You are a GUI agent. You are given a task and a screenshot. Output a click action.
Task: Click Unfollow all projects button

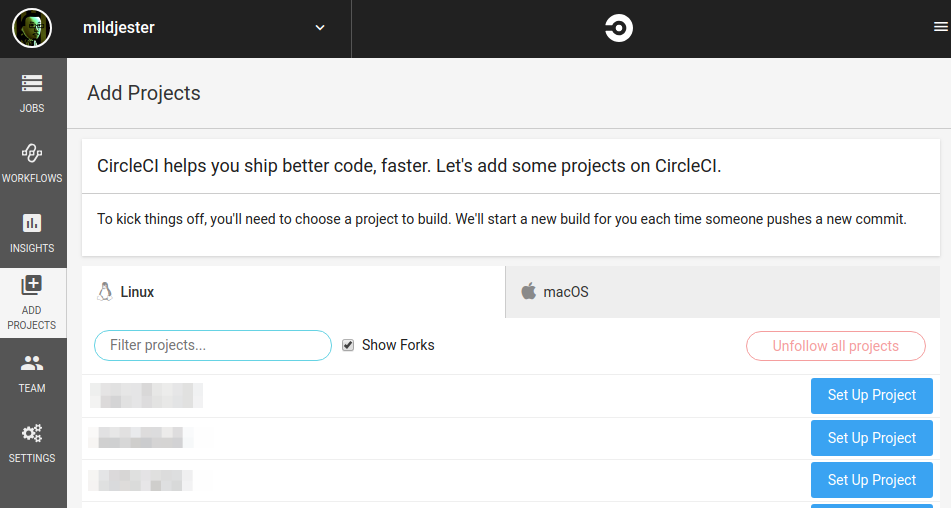tap(836, 346)
